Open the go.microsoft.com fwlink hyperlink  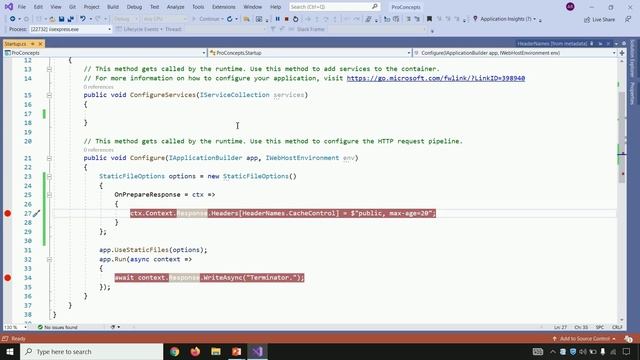pyautogui.click(x=436, y=78)
